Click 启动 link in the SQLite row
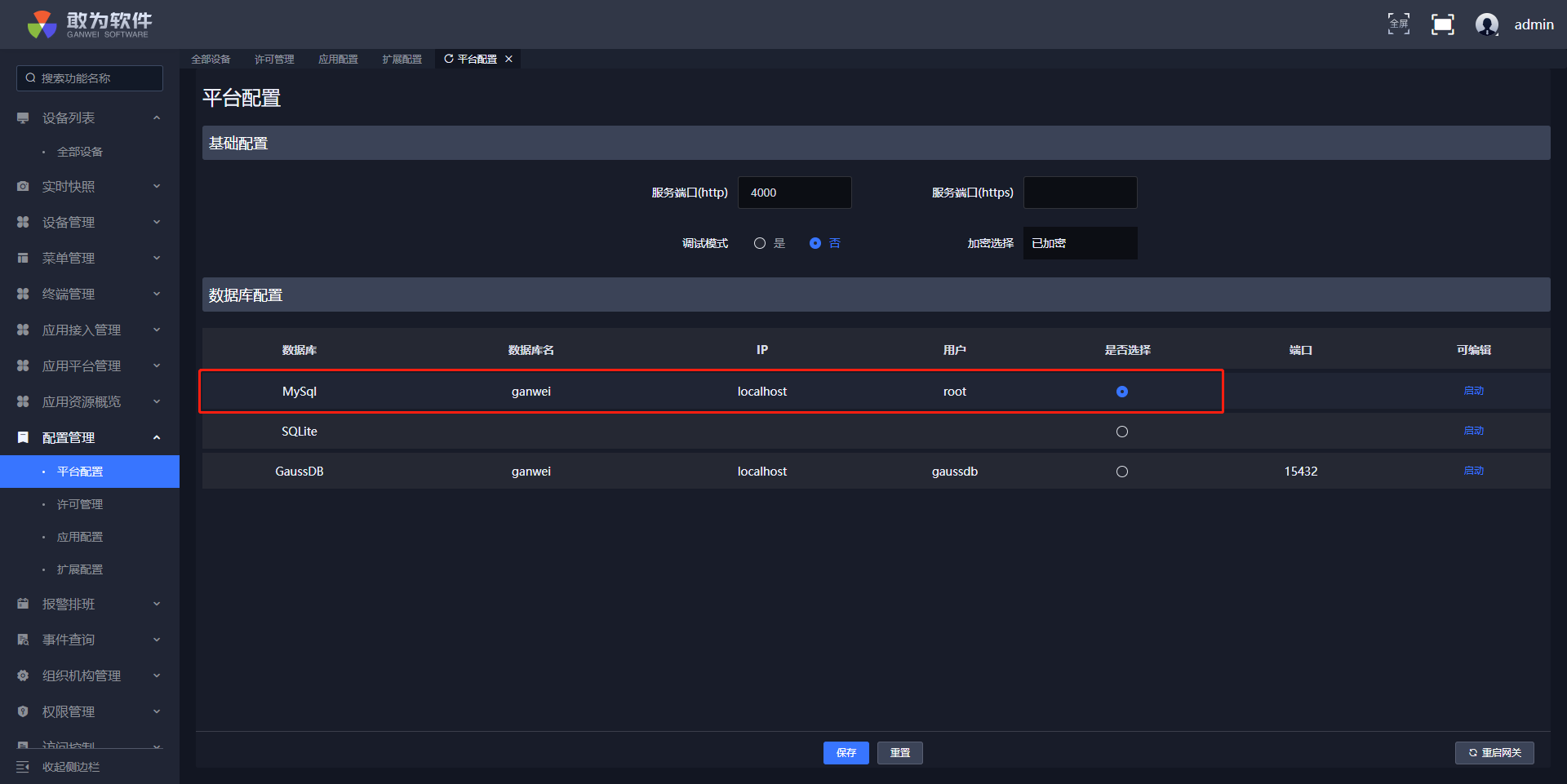The width and height of the screenshot is (1567, 784). pyautogui.click(x=1474, y=431)
